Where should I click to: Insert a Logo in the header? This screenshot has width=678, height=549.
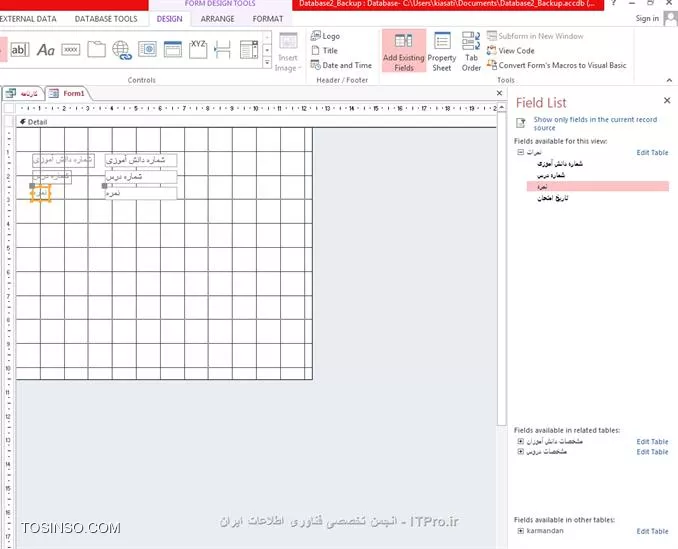(x=325, y=36)
